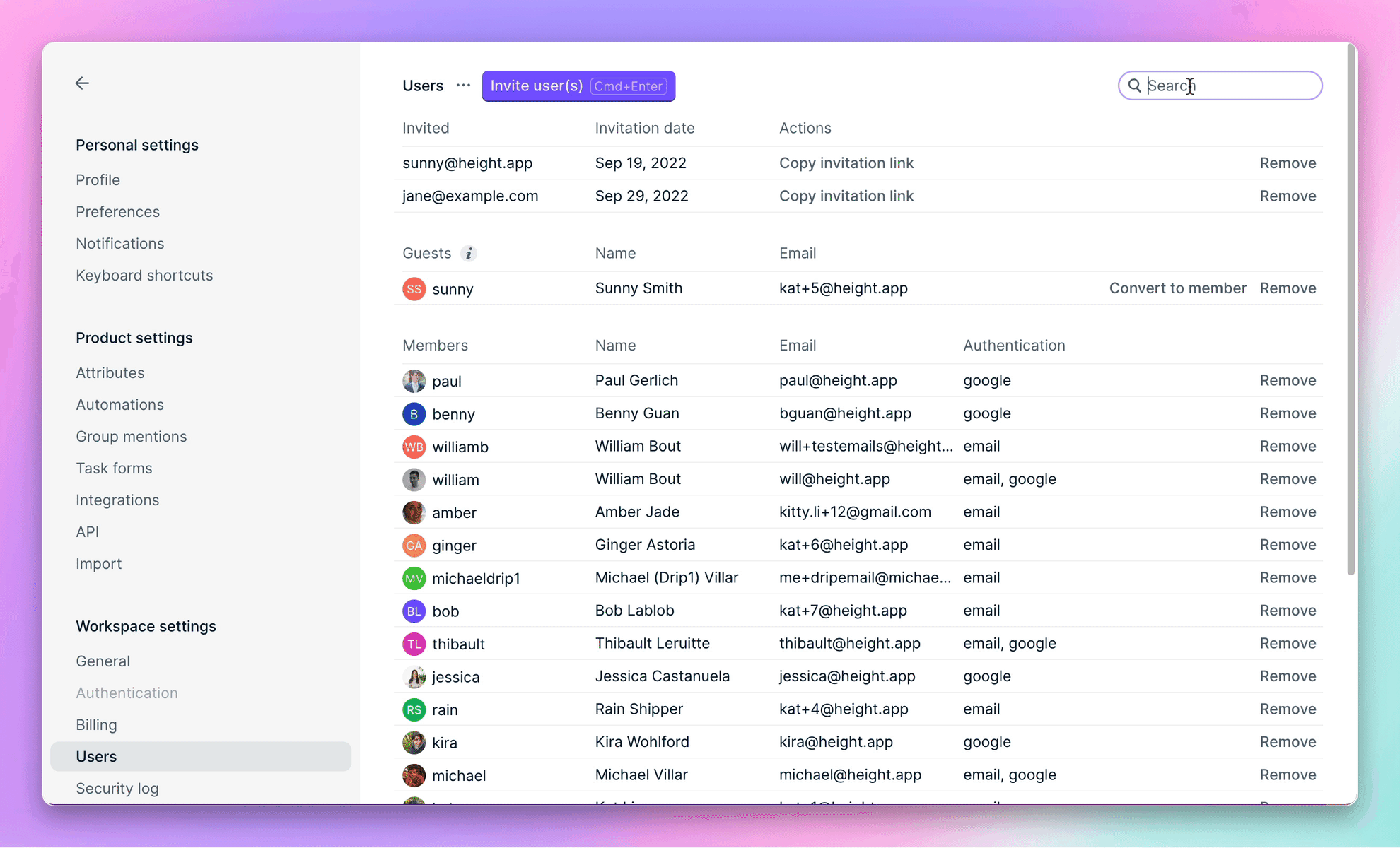Click michaeldrip1's MV avatar
Viewport: 1400px width, 848px height.
(x=414, y=578)
